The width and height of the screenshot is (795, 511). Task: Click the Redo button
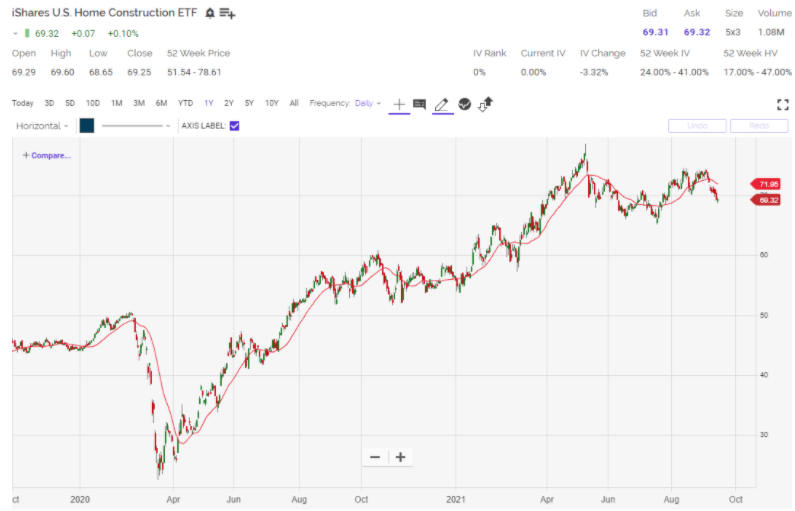(x=759, y=126)
